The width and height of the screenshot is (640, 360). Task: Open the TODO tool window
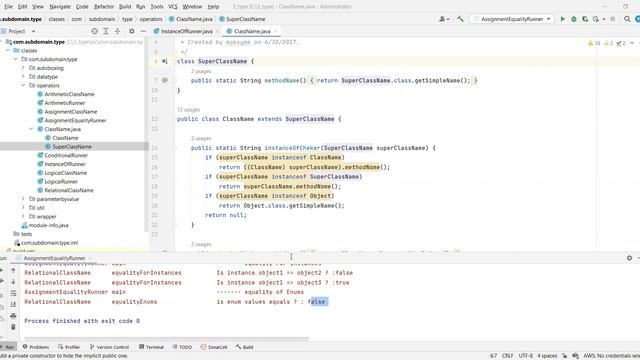point(182,347)
